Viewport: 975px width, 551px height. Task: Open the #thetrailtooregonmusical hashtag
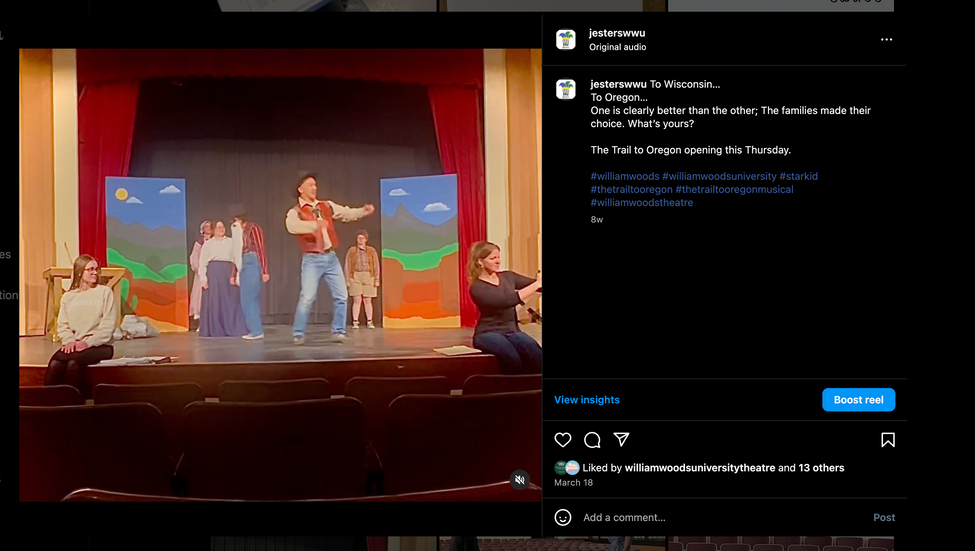click(734, 189)
